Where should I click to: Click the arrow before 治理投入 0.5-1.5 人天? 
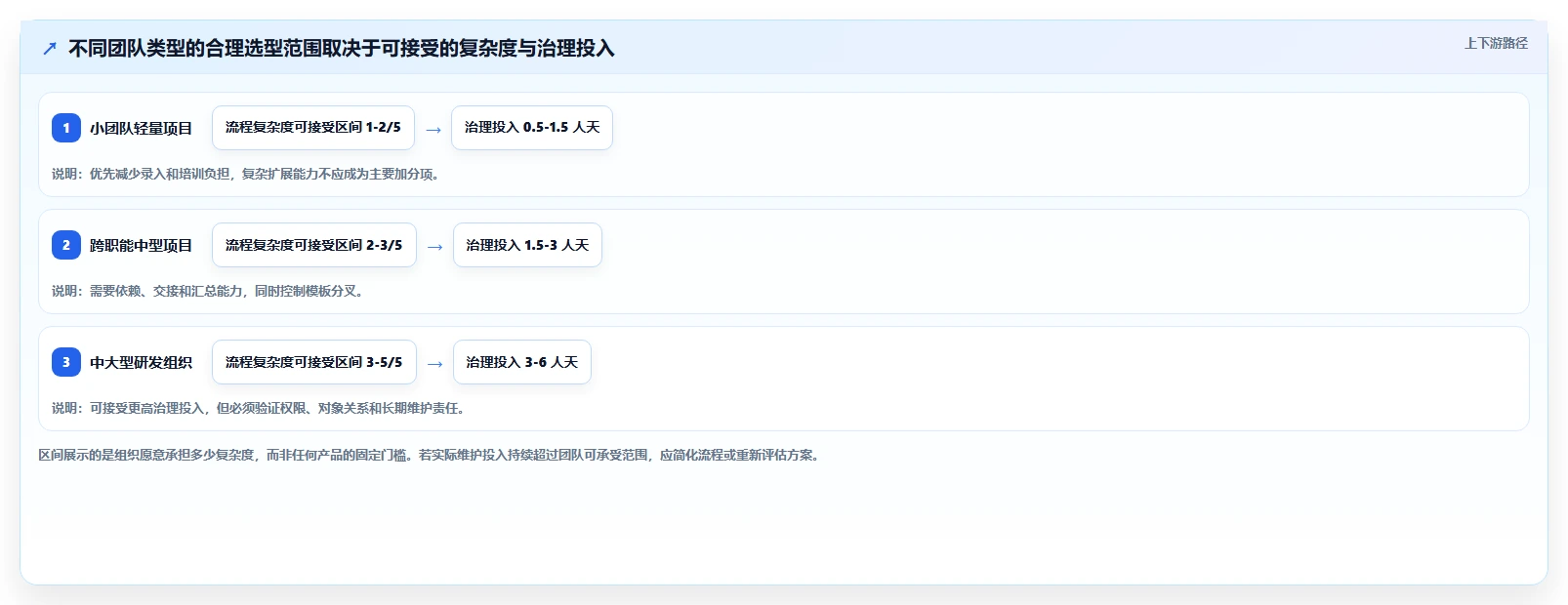point(433,130)
